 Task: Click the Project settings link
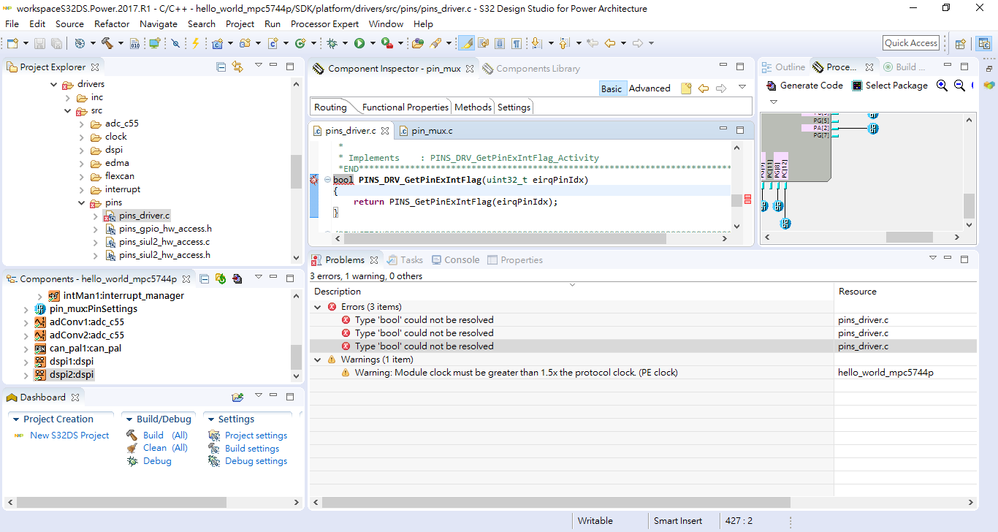click(x=256, y=435)
